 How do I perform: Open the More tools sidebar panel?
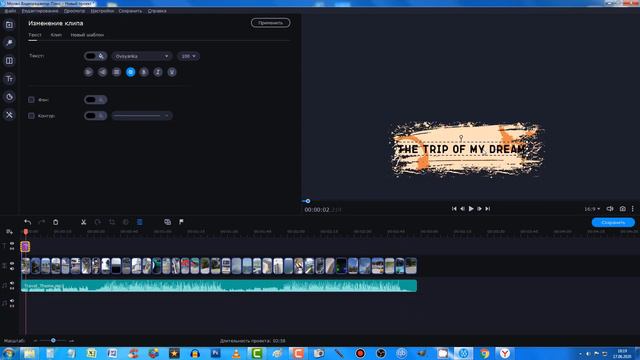[9, 115]
